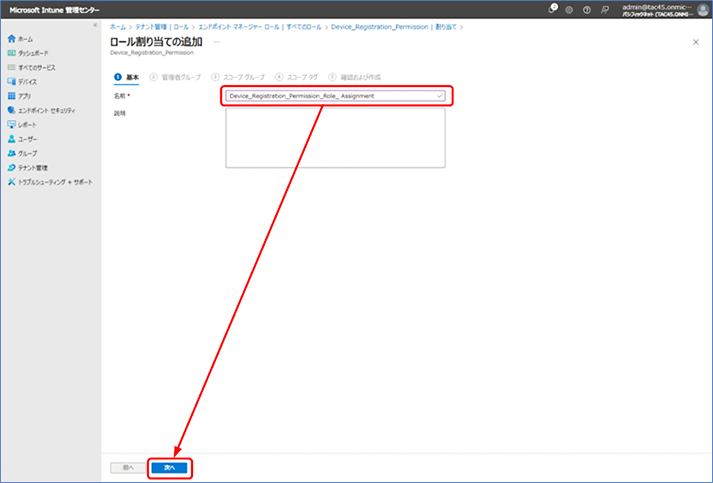
Task: Open ユーザー in the sidebar
Action: 23,139
